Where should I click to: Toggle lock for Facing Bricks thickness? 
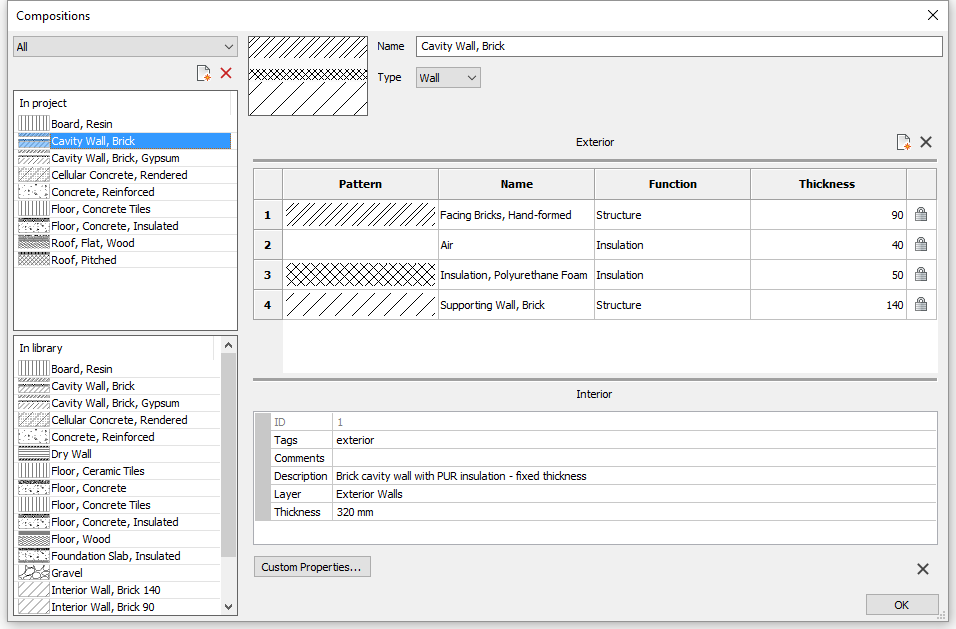click(x=921, y=215)
